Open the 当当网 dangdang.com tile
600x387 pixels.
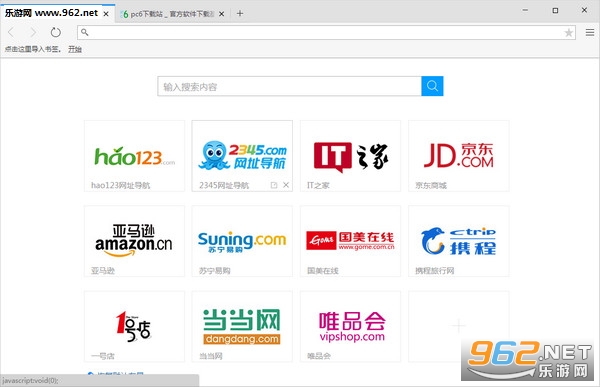pyautogui.click(x=242, y=327)
